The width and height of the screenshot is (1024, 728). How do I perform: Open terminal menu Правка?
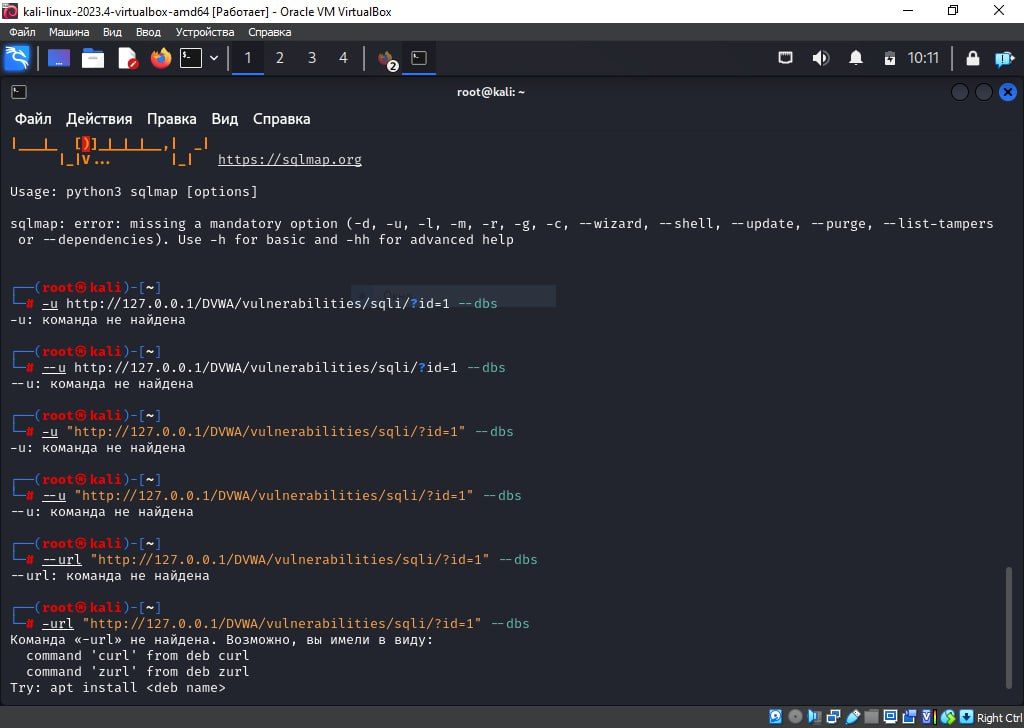(x=171, y=119)
